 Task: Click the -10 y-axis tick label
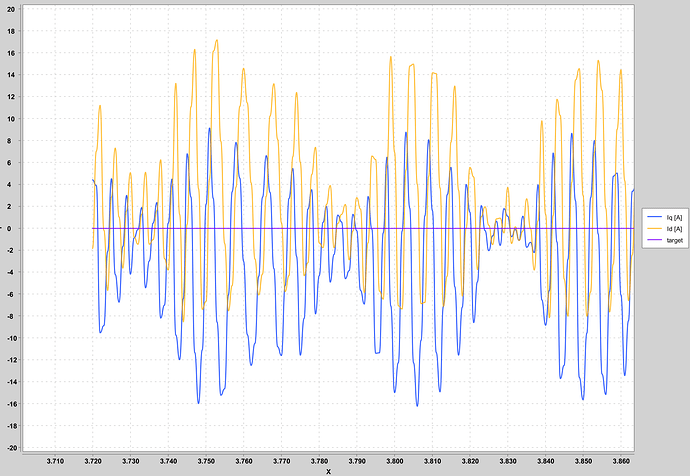click(10, 338)
